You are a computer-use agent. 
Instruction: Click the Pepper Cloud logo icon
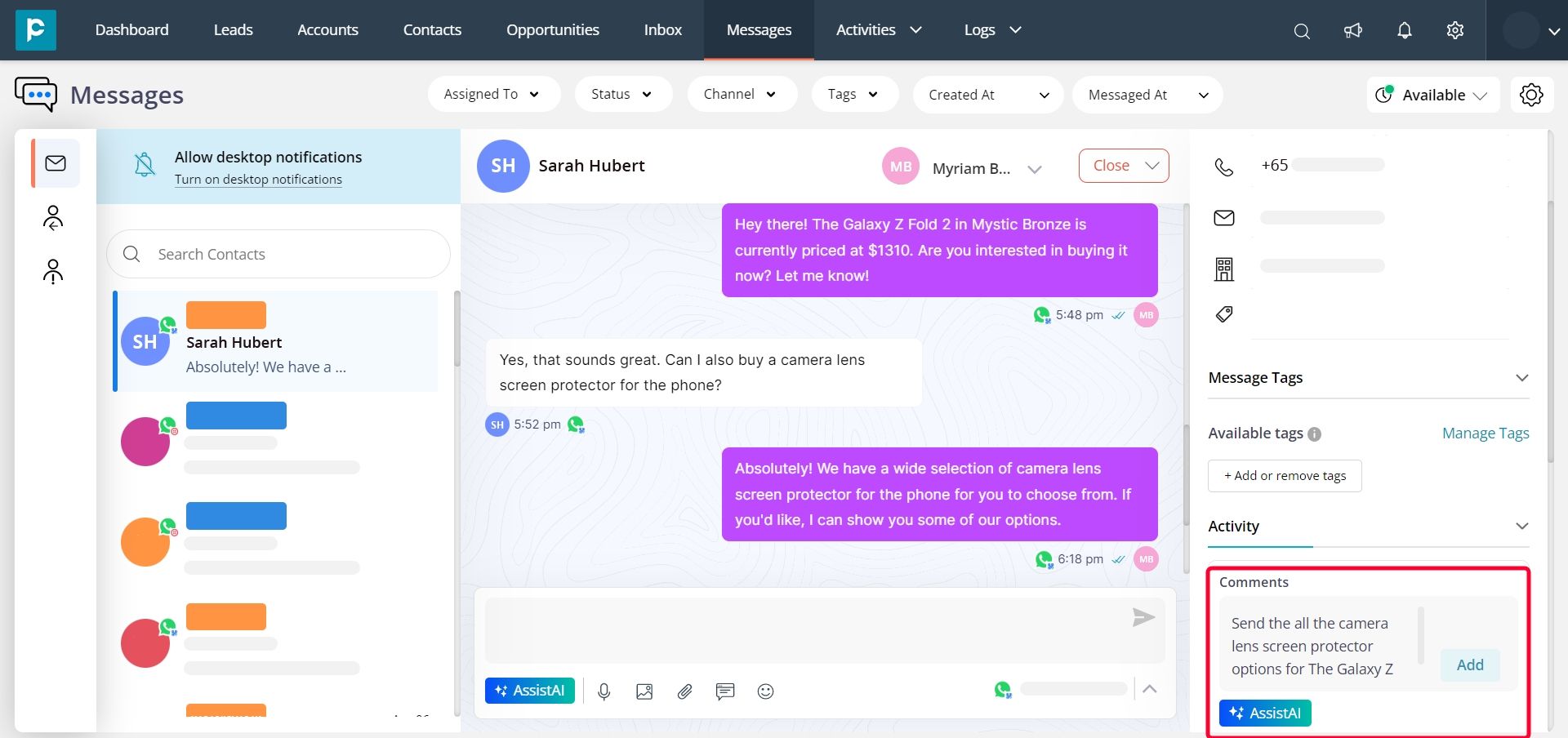point(36,30)
